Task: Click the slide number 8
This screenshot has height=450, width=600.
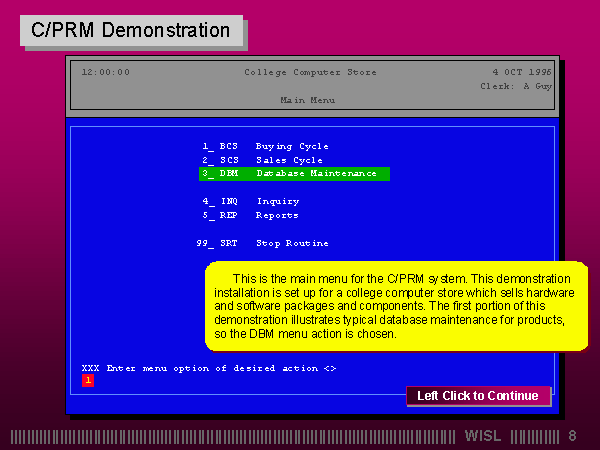Action: [572, 436]
